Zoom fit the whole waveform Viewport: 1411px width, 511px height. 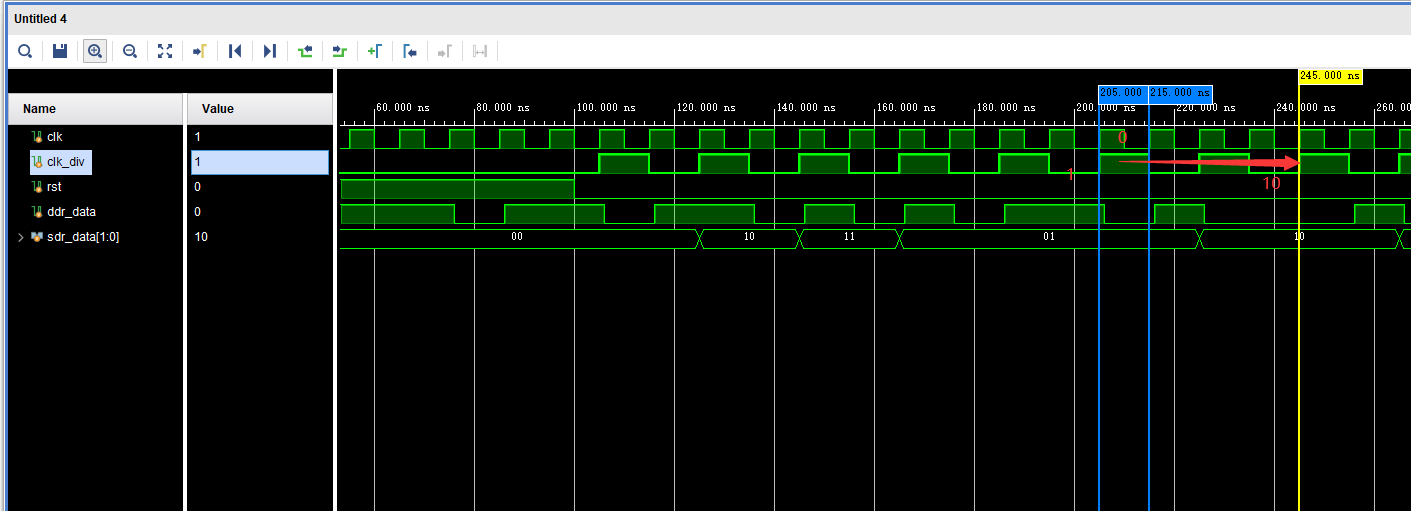pyautogui.click(x=165, y=51)
